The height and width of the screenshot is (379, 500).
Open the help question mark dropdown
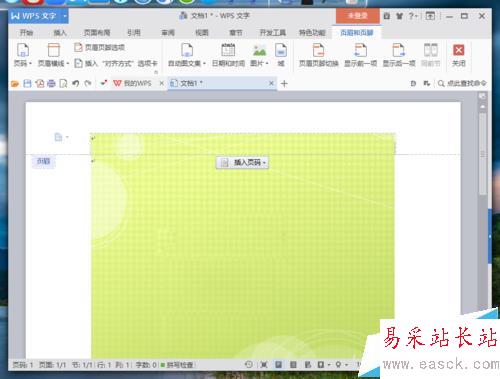click(413, 16)
